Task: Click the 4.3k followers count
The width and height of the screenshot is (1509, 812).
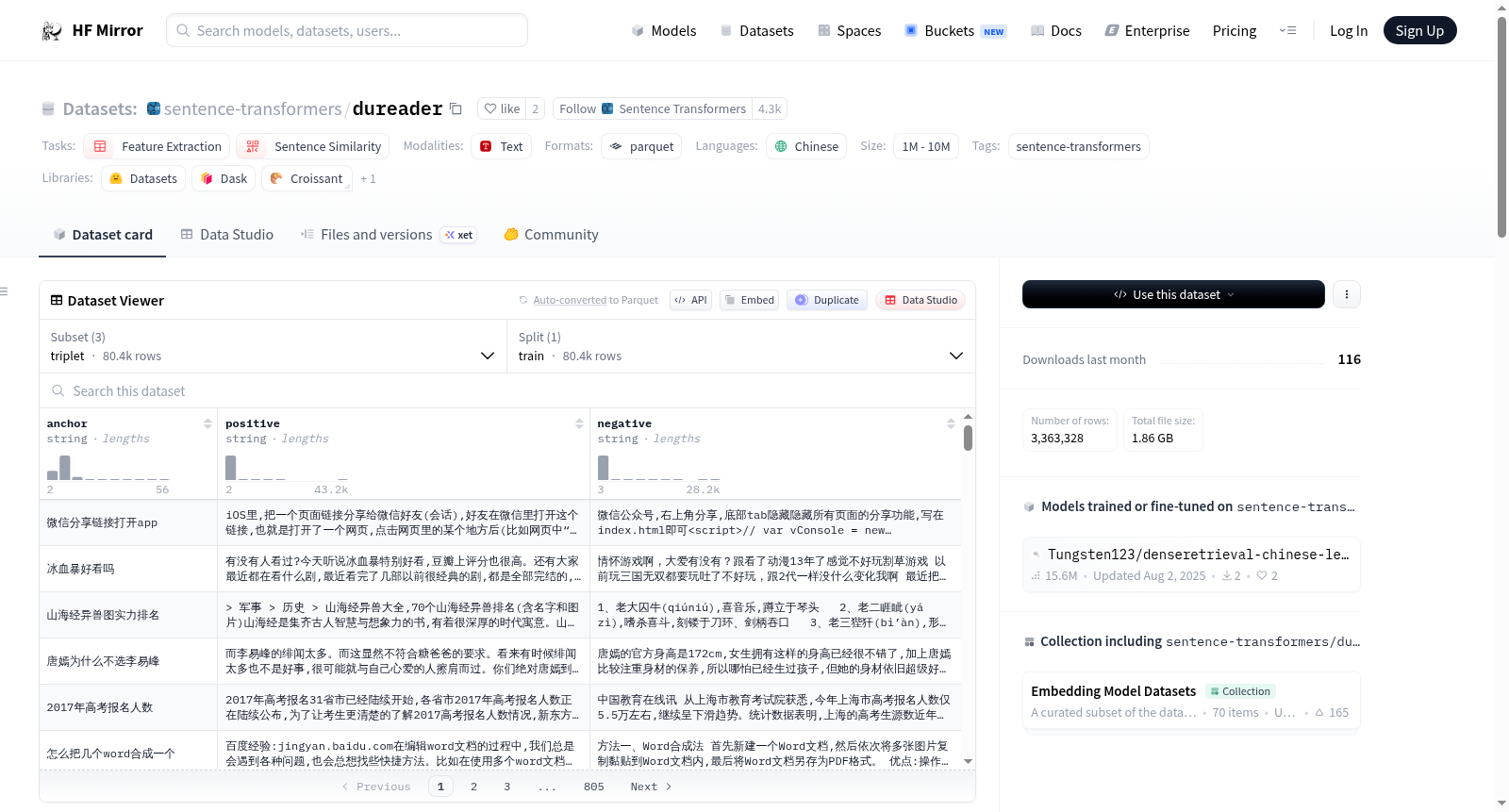Action: (x=769, y=108)
